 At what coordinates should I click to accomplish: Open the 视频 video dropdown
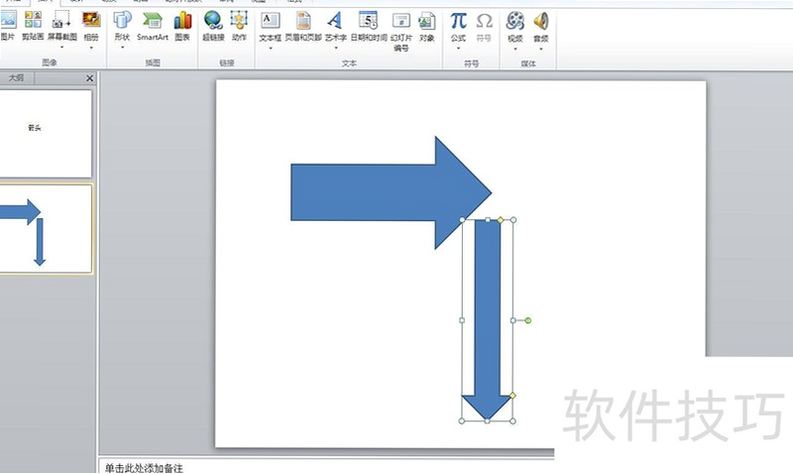tap(515, 49)
